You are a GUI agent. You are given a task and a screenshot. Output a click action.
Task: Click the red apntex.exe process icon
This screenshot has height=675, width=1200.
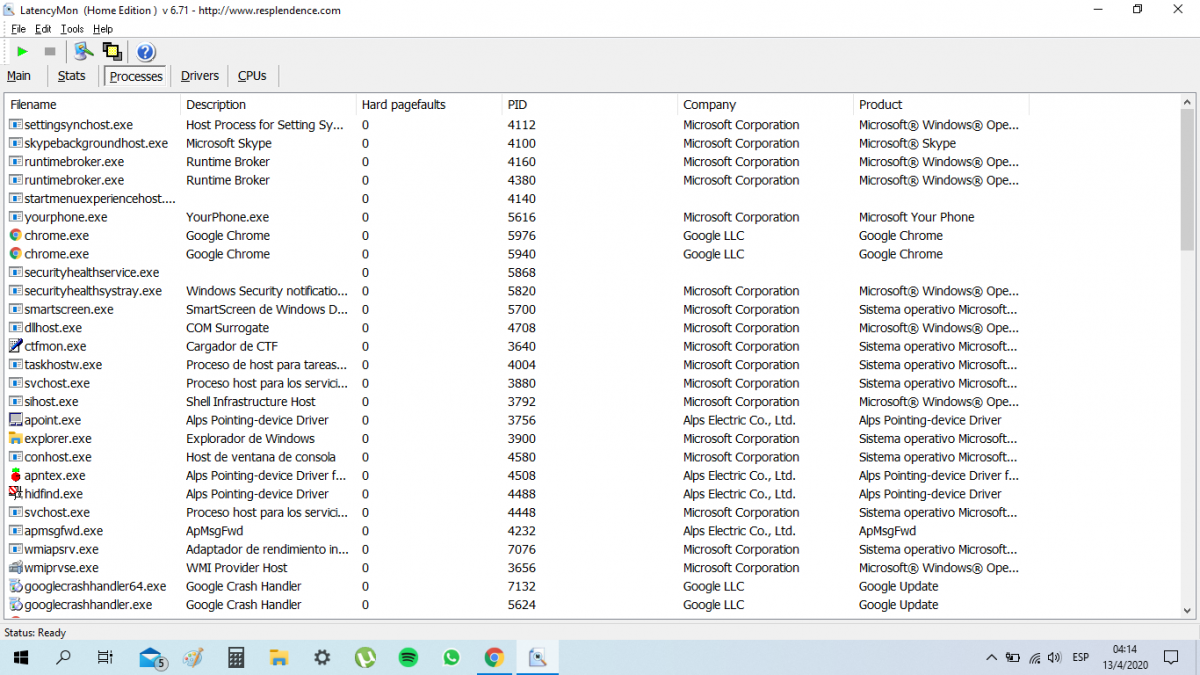[16, 476]
